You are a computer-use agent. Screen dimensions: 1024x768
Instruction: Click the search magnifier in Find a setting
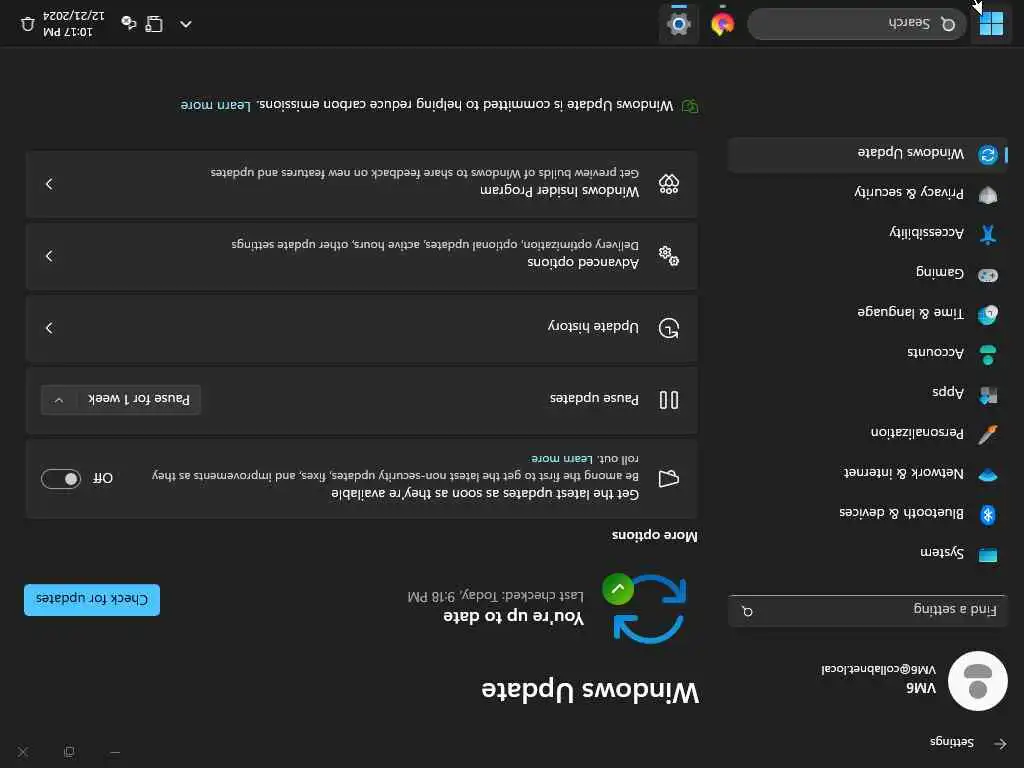tap(747, 611)
